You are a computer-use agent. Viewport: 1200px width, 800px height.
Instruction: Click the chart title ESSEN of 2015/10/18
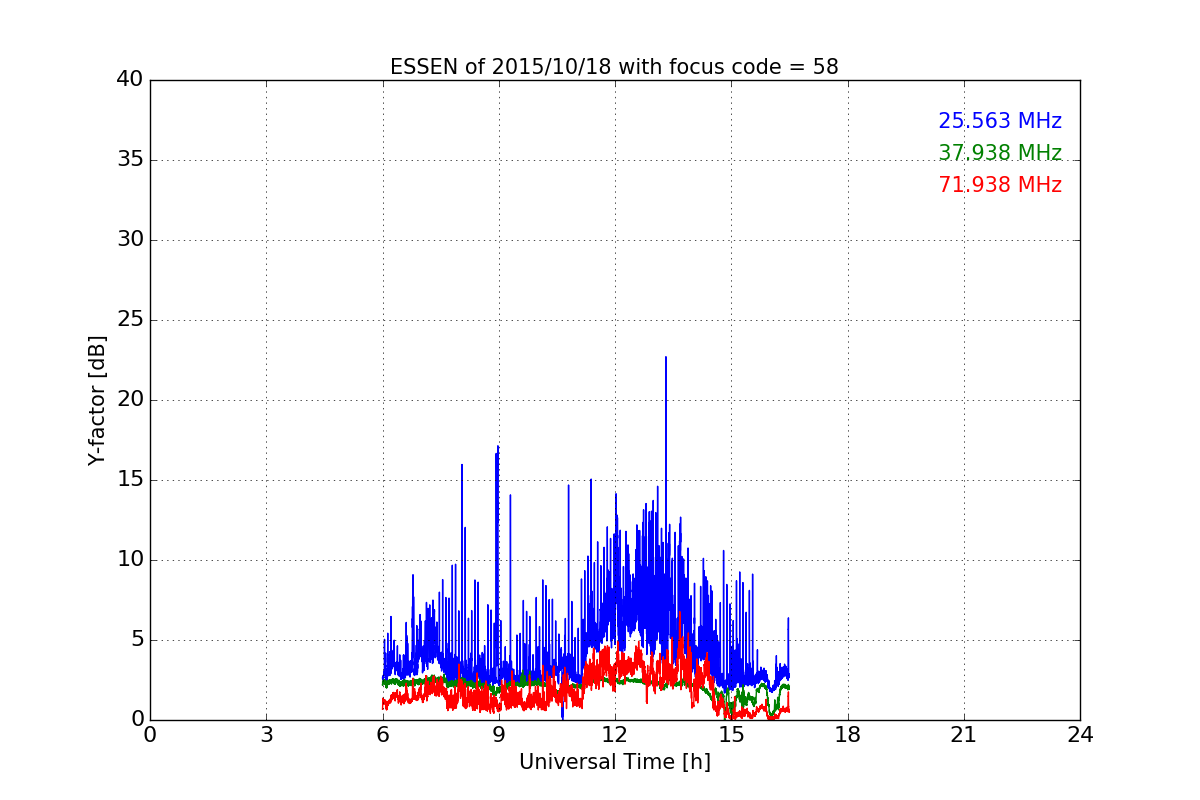pos(614,67)
